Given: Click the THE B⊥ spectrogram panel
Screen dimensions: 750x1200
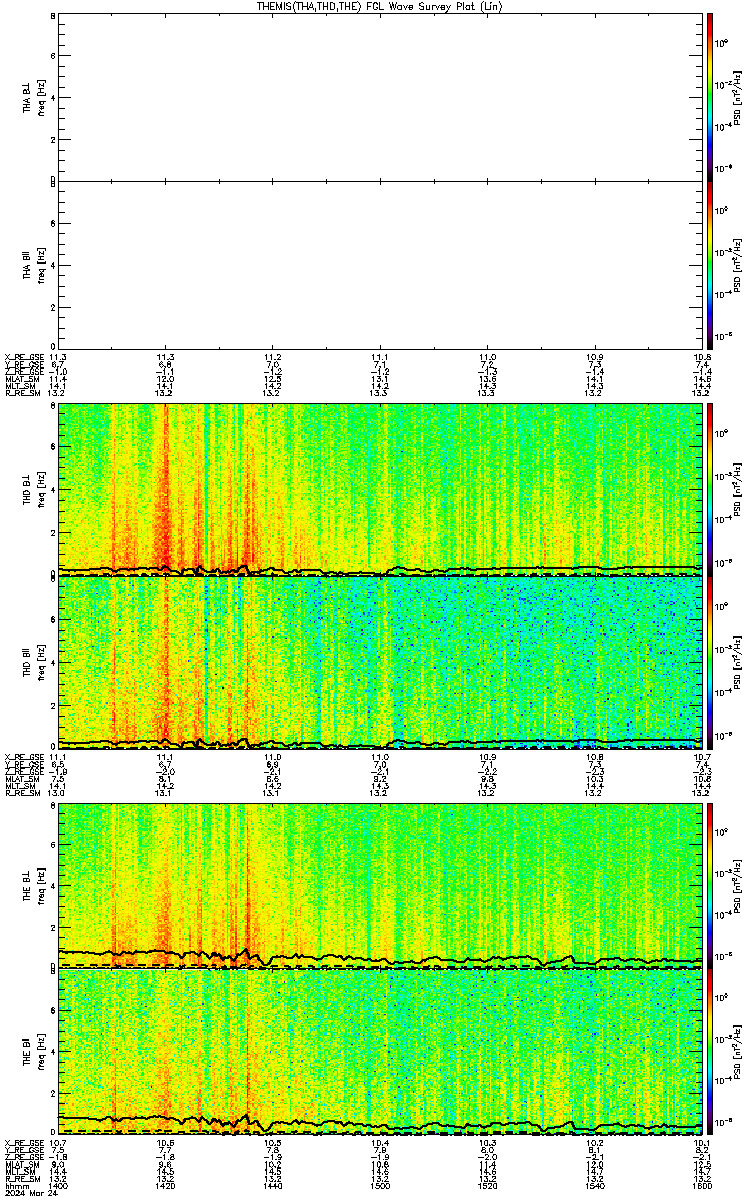Looking at the screenshot, I should coord(380,884).
